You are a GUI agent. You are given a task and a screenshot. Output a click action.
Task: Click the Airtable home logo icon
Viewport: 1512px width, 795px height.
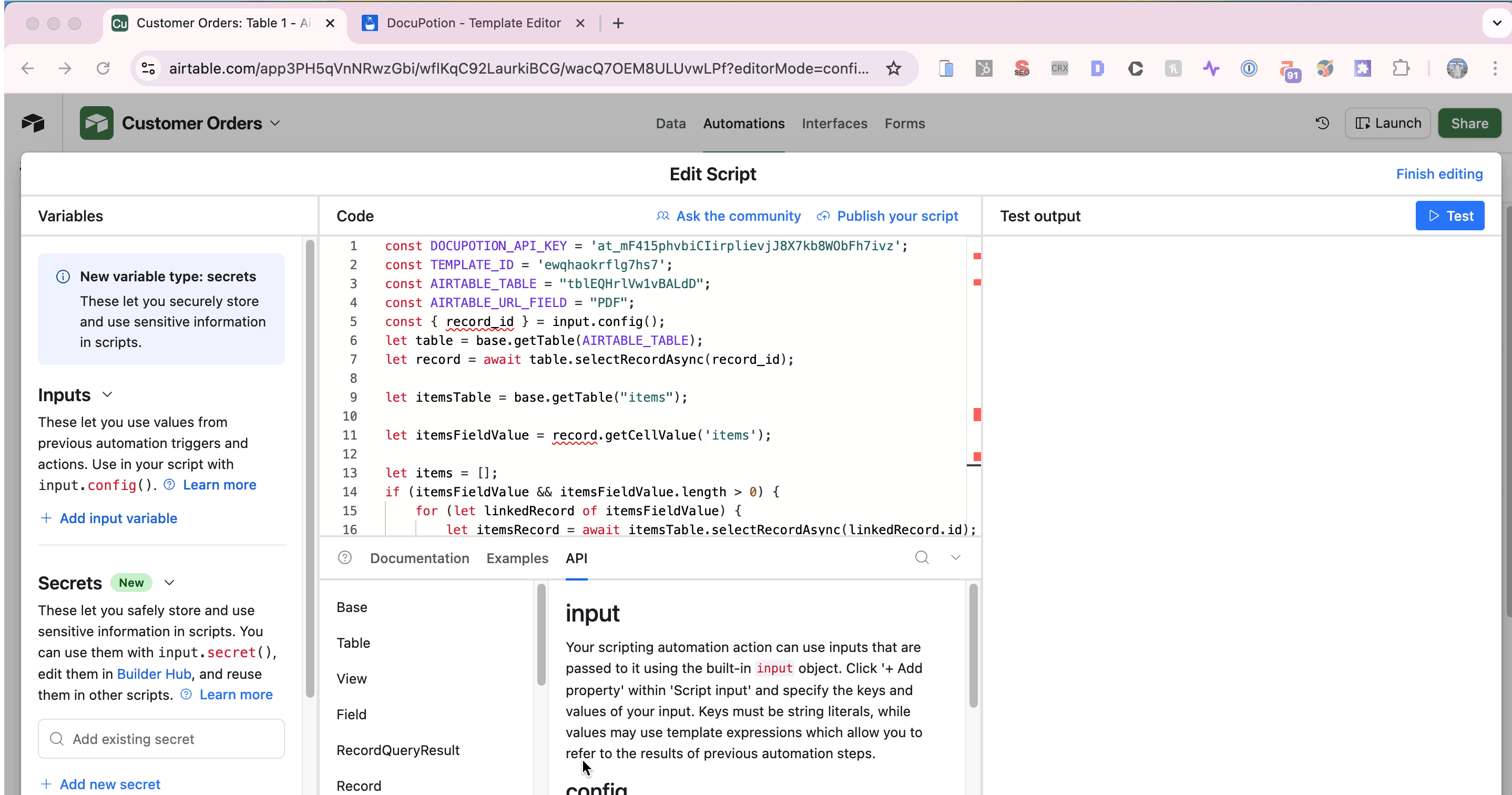click(x=33, y=124)
